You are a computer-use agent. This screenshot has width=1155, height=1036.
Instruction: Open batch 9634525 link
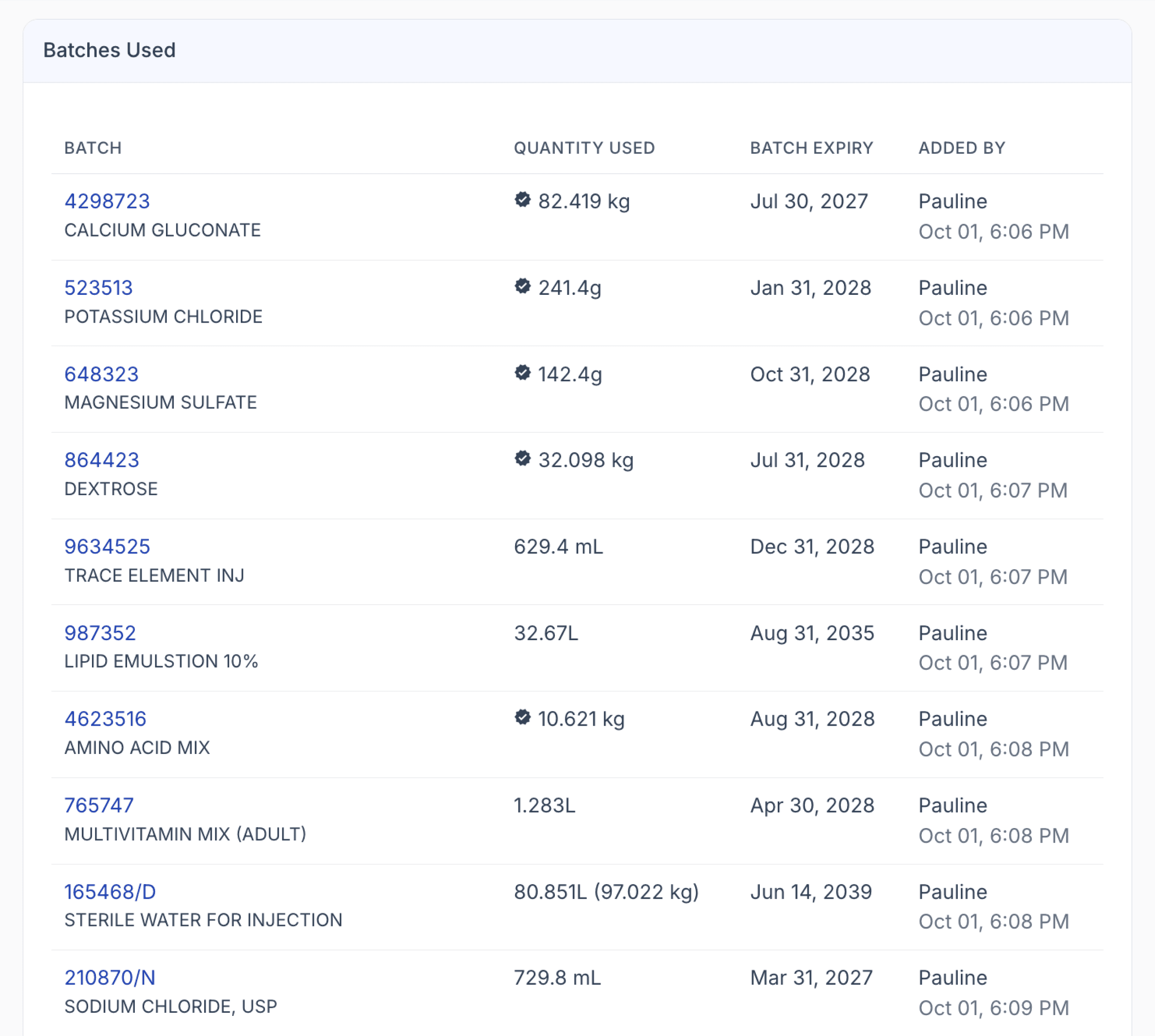[x=107, y=547]
